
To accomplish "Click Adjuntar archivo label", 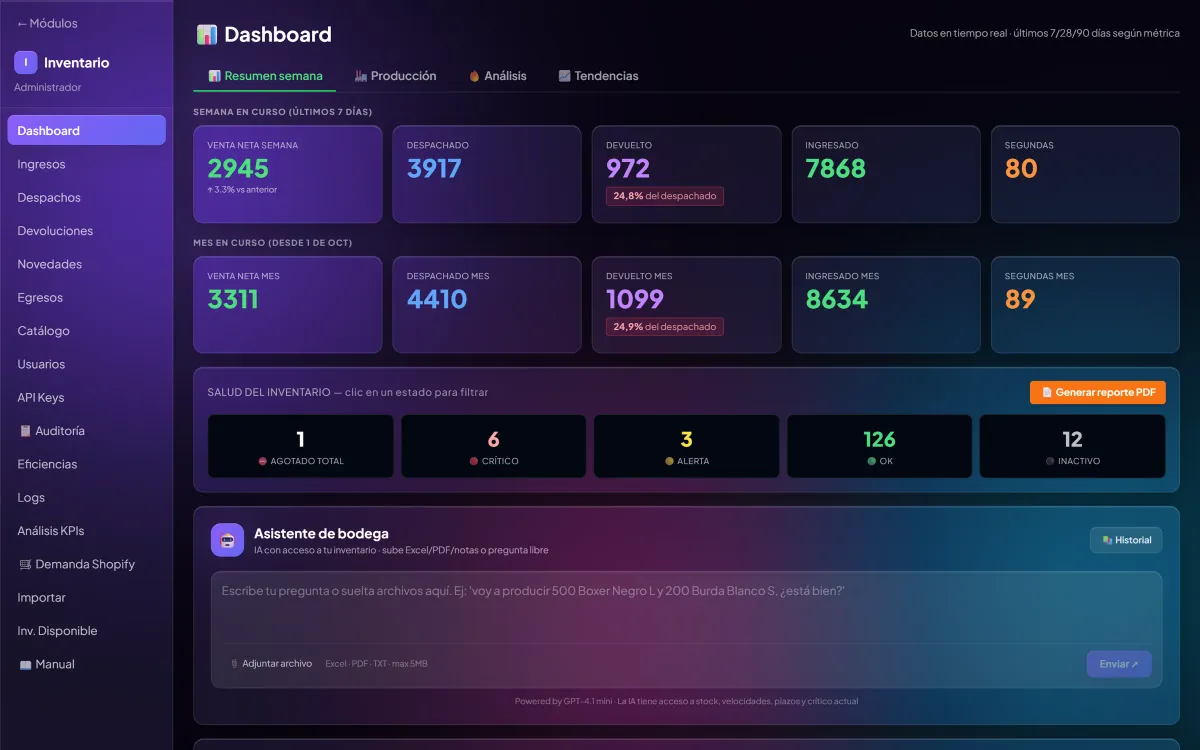I will (277, 664).
